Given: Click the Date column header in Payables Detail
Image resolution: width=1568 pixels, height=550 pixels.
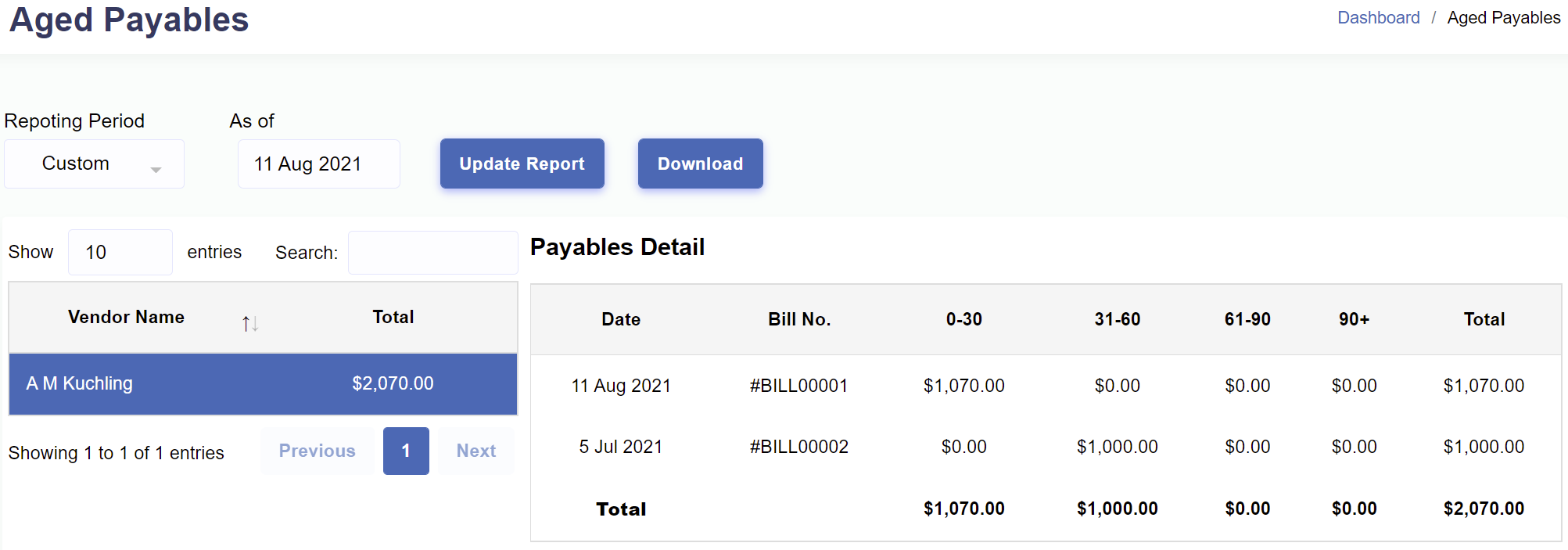Looking at the screenshot, I should (620, 319).
